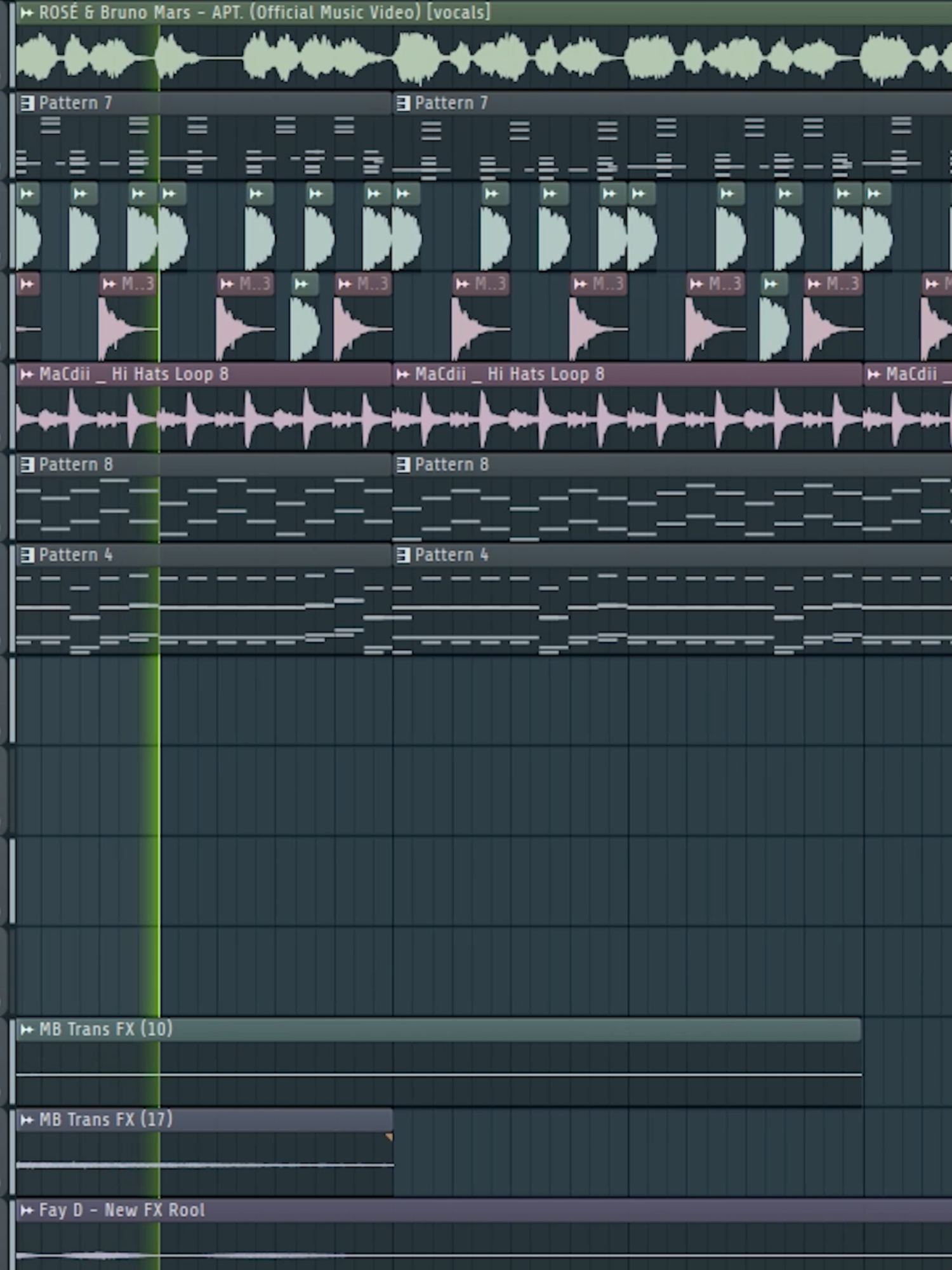Open the vocals clip menu icon

click(x=27, y=13)
